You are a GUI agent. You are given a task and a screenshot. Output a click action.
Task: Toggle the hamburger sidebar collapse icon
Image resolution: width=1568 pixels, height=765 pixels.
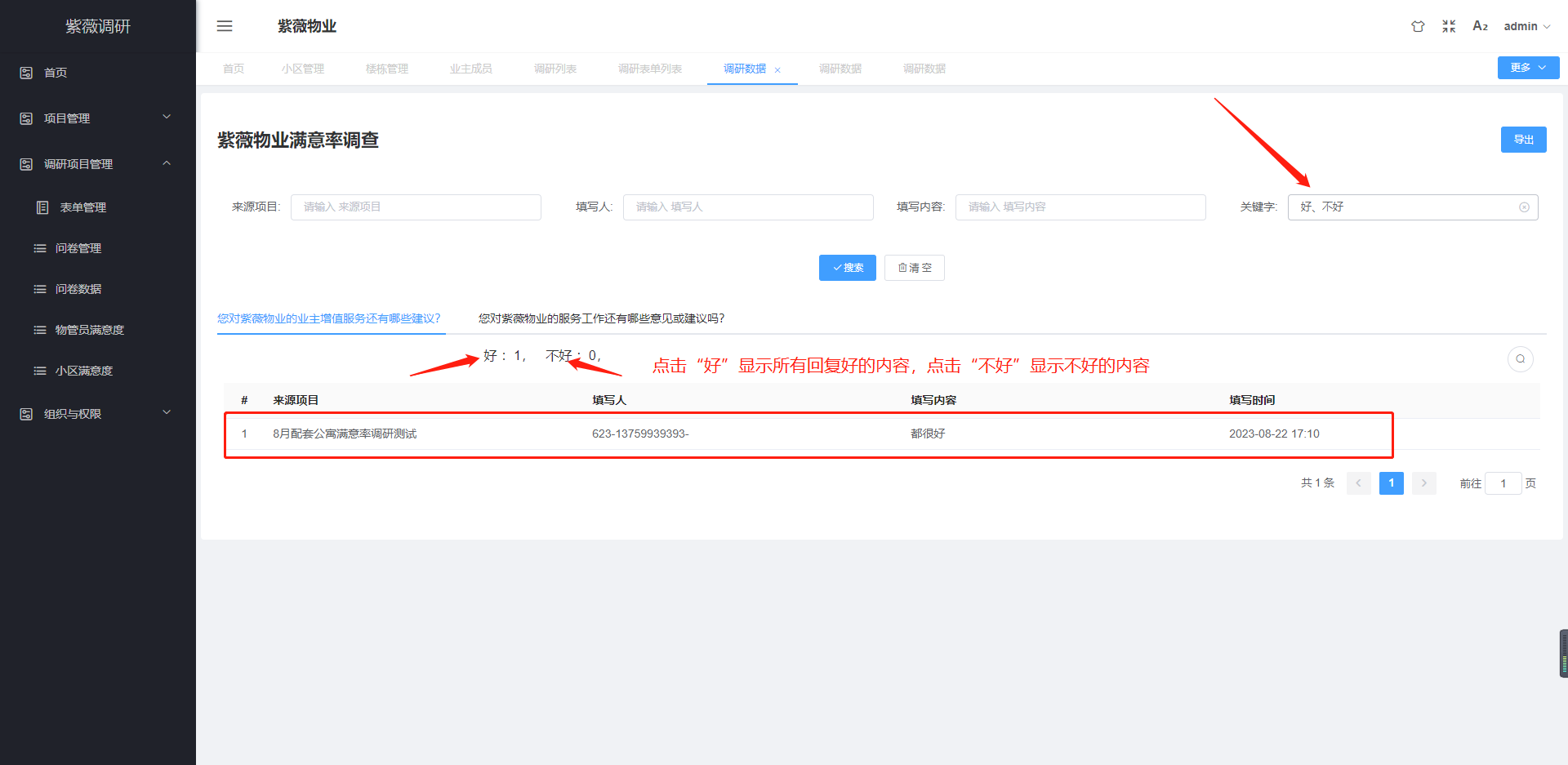click(x=225, y=26)
